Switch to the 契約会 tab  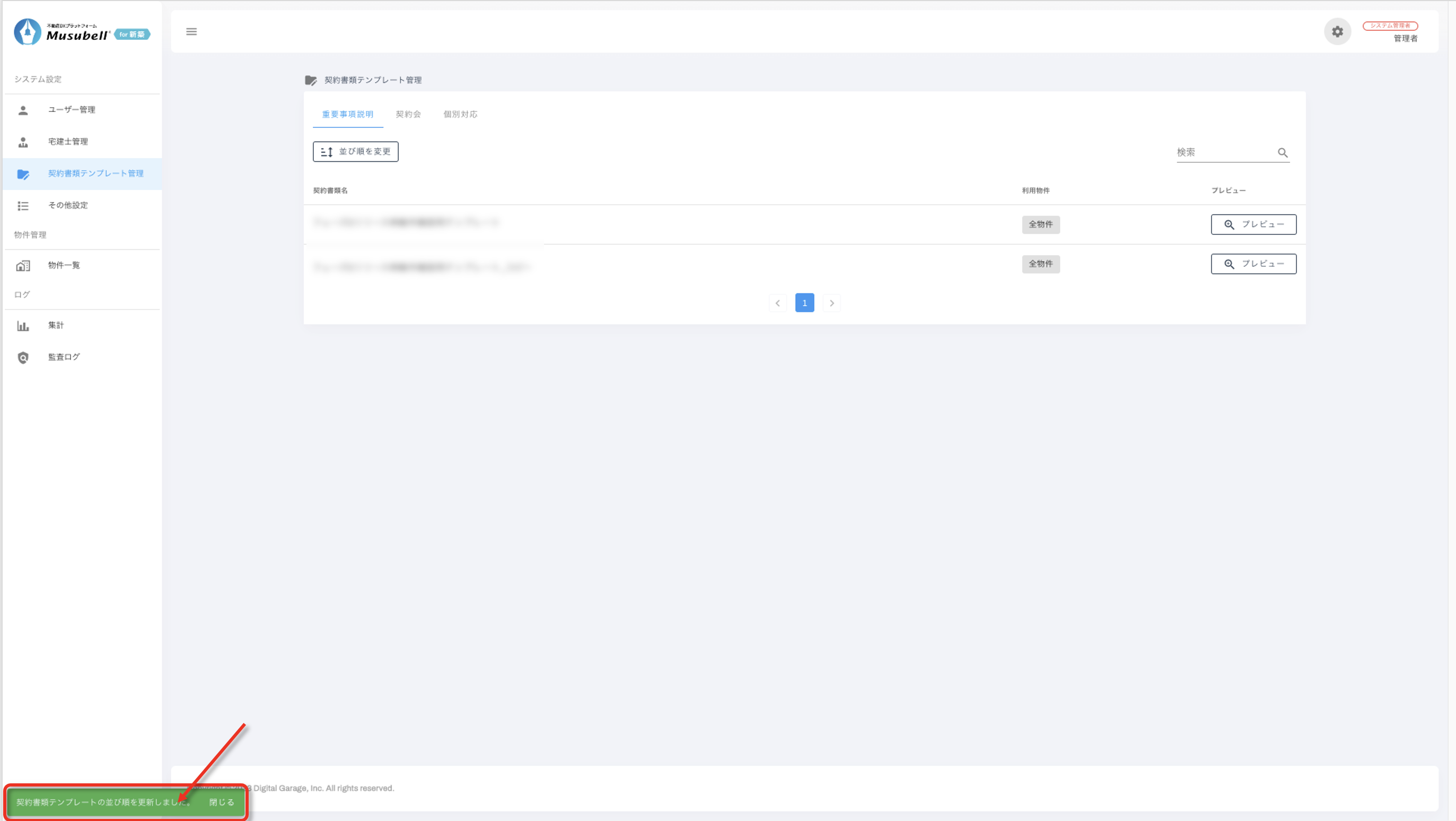coord(408,114)
